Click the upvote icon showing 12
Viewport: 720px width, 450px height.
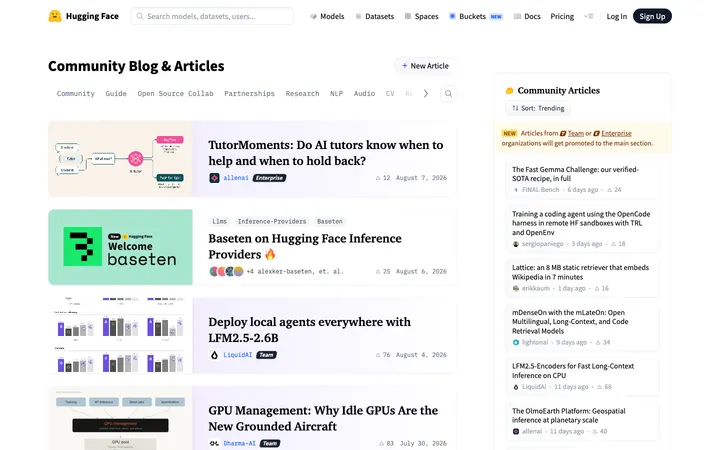click(x=378, y=178)
